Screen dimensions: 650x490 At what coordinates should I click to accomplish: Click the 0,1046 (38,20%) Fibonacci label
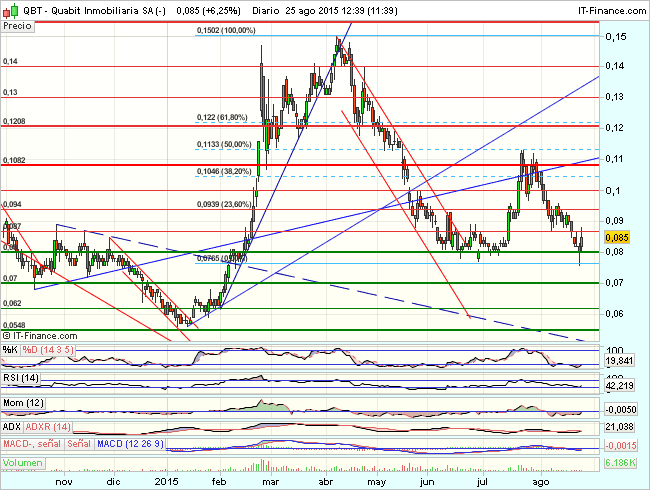pyautogui.click(x=224, y=171)
